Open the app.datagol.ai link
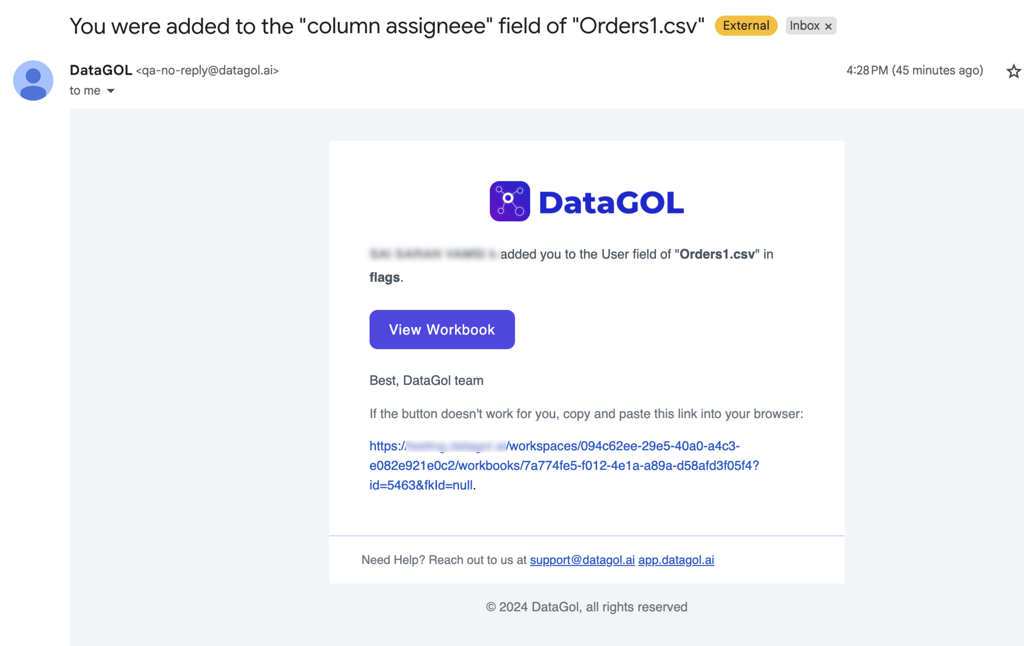 click(676, 560)
